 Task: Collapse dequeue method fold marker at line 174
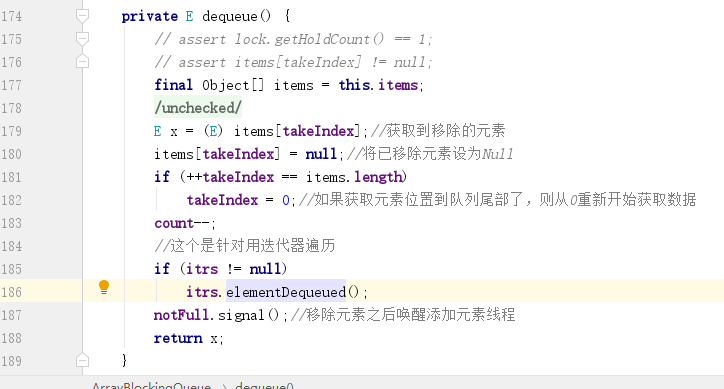82,16
